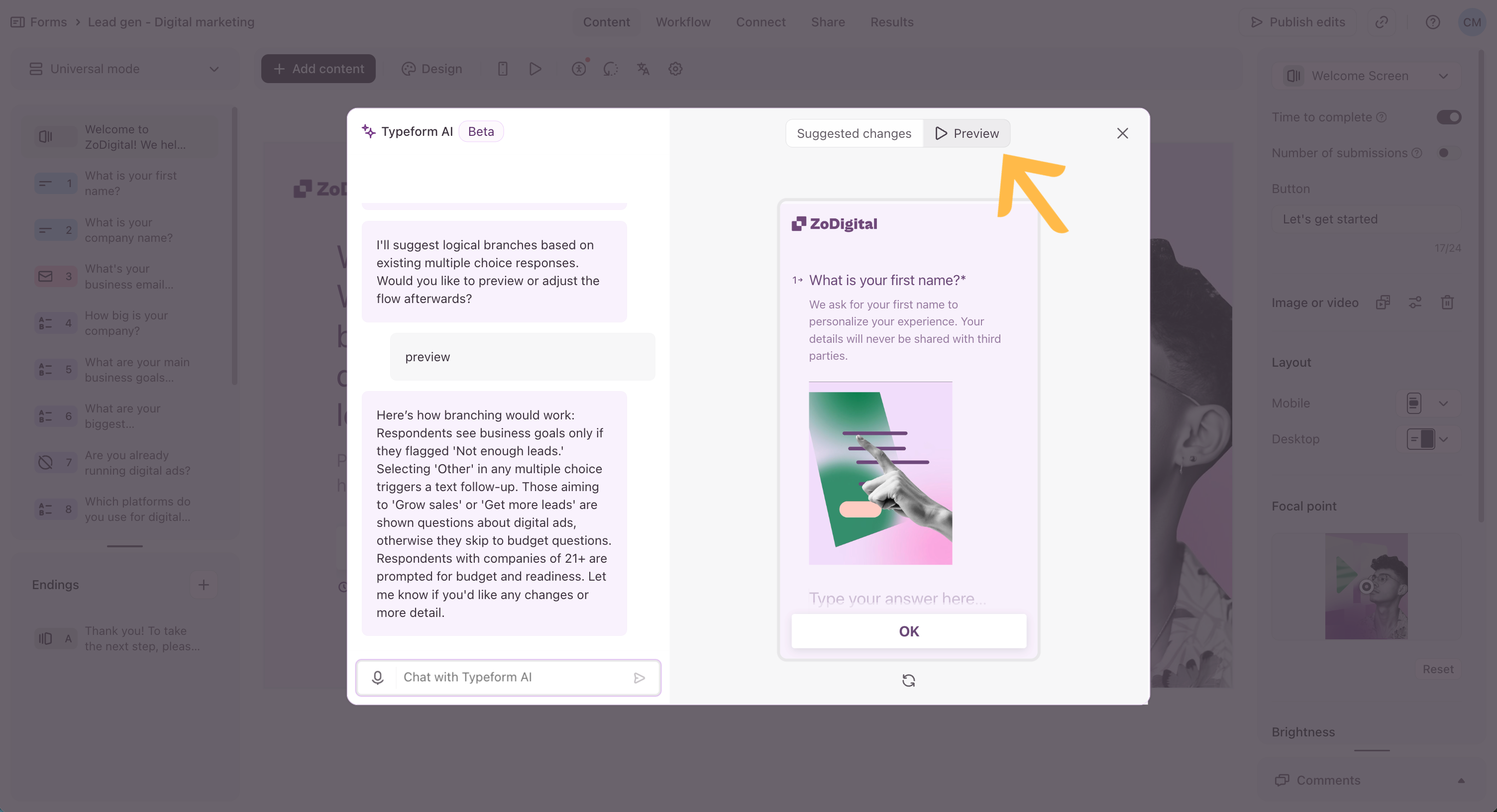1497x812 pixels.
Task: Open the Desktop layout dropdown
Action: pyautogui.click(x=1427, y=439)
